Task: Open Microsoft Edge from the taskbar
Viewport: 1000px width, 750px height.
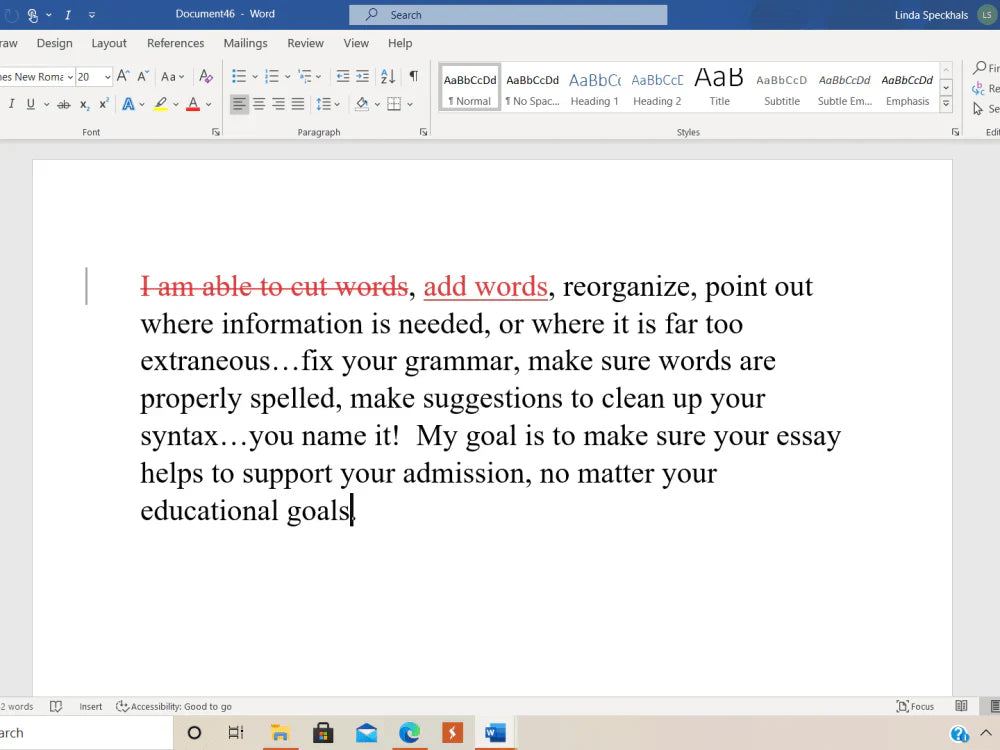Action: pyautogui.click(x=409, y=733)
